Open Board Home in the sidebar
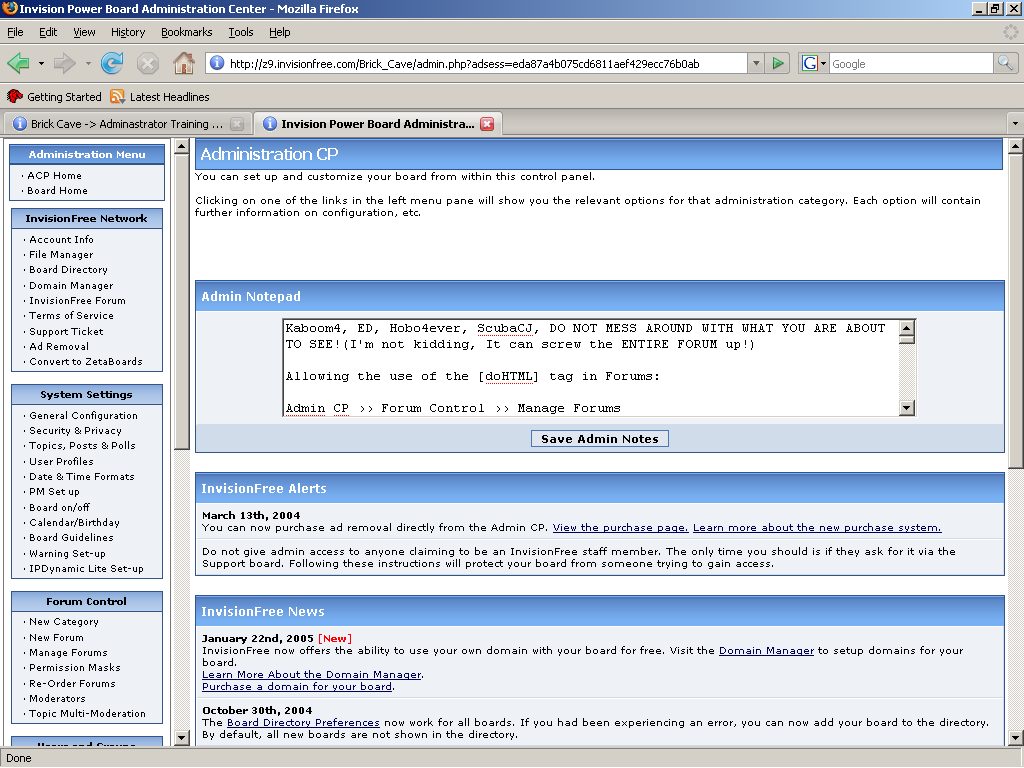Viewport: 1024px width, 768px height. [x=57, y=191]
